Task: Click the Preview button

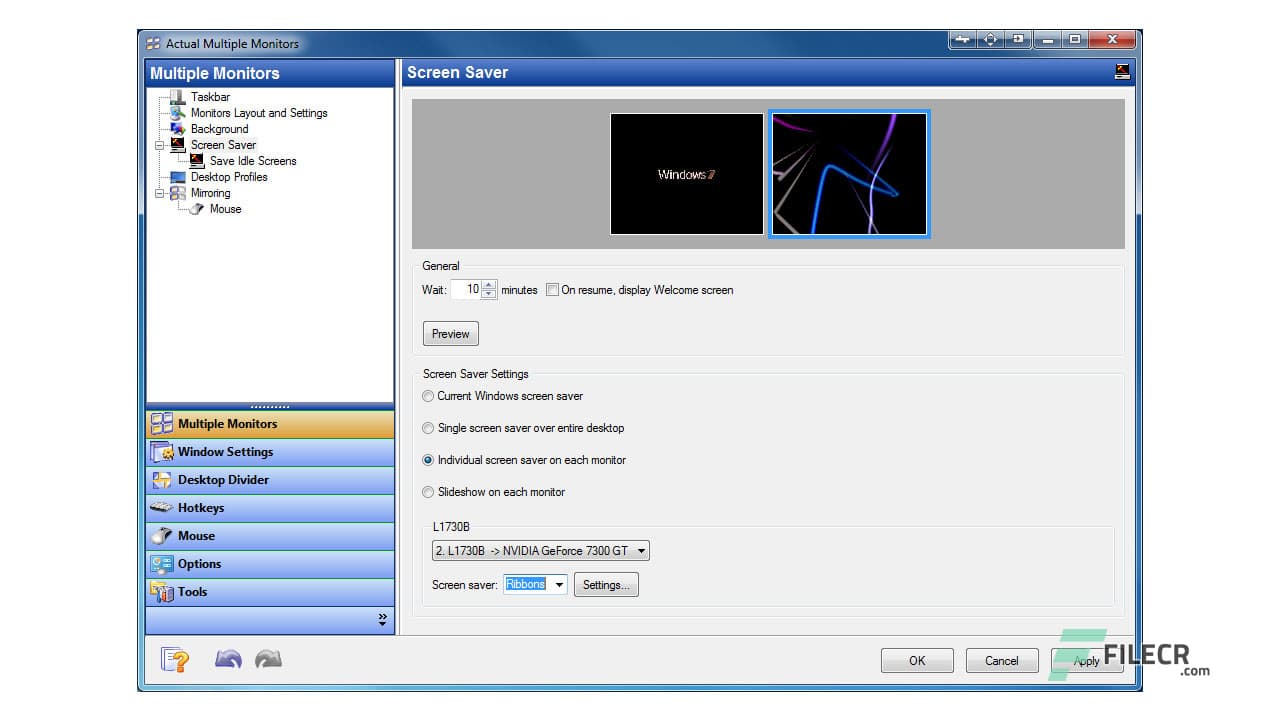Action: (x=450, y=334)
